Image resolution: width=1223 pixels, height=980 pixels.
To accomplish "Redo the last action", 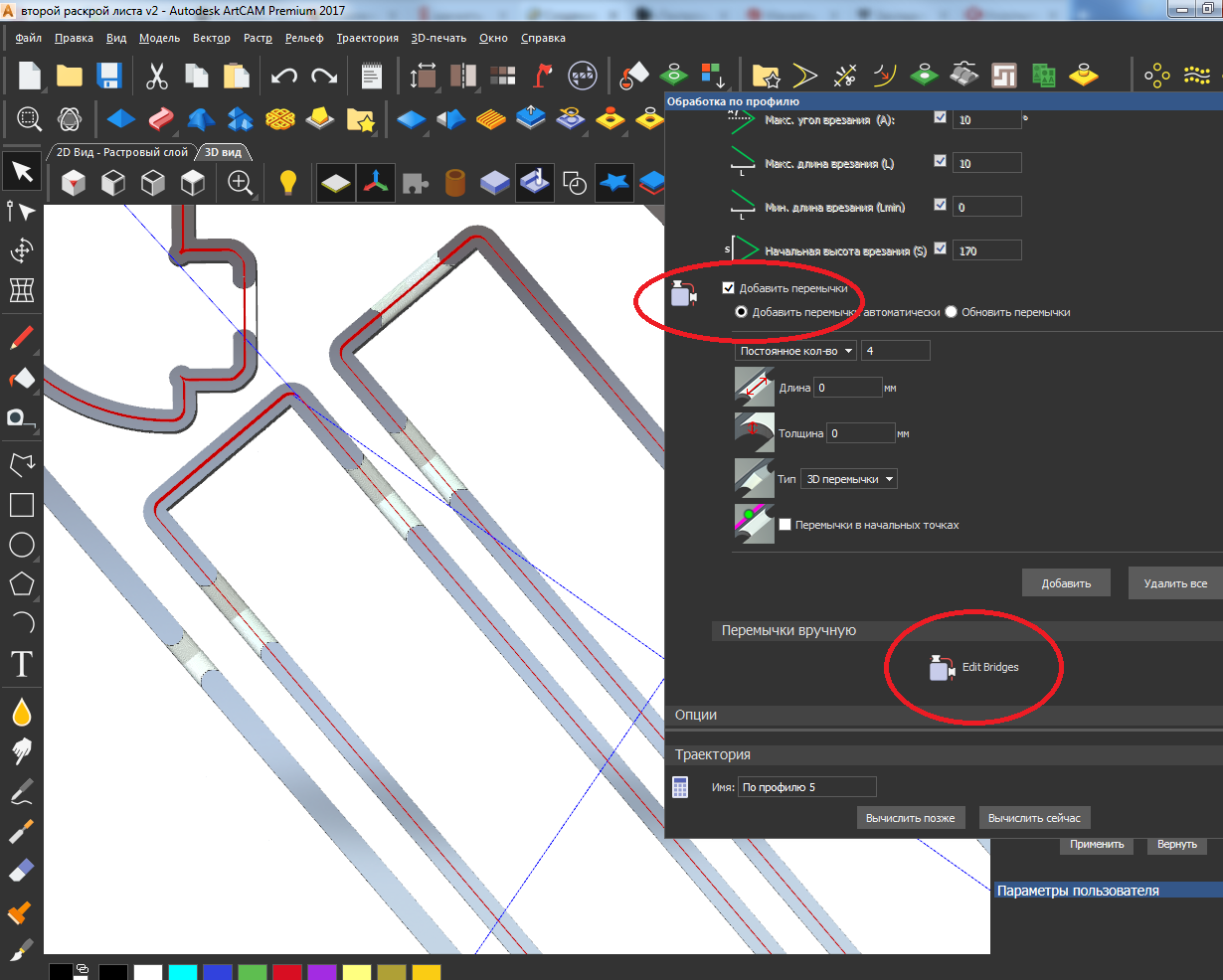I will click(x=324, y=77).
